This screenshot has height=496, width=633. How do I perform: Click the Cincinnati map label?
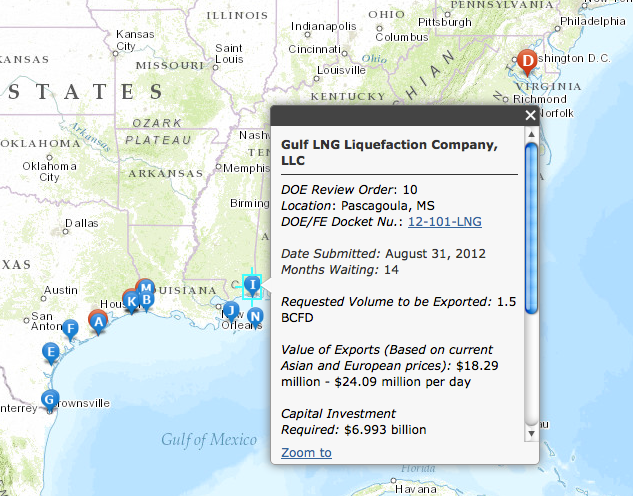tap(314, 49)
